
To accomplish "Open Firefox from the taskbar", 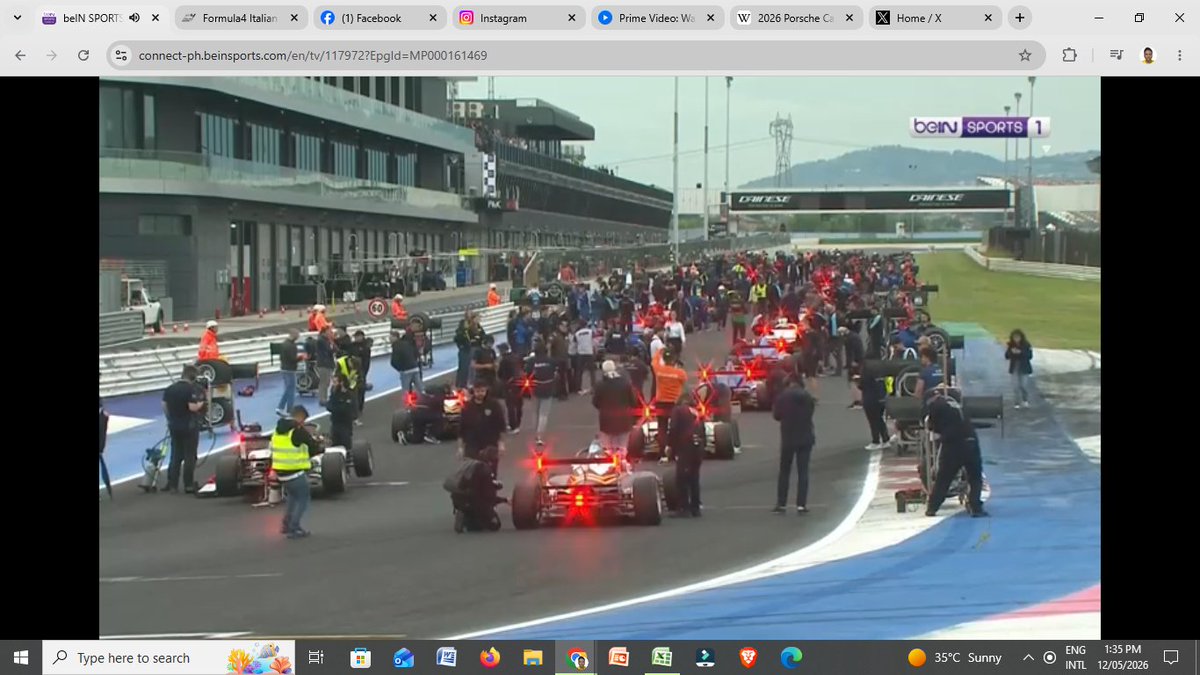I will 490,657.
